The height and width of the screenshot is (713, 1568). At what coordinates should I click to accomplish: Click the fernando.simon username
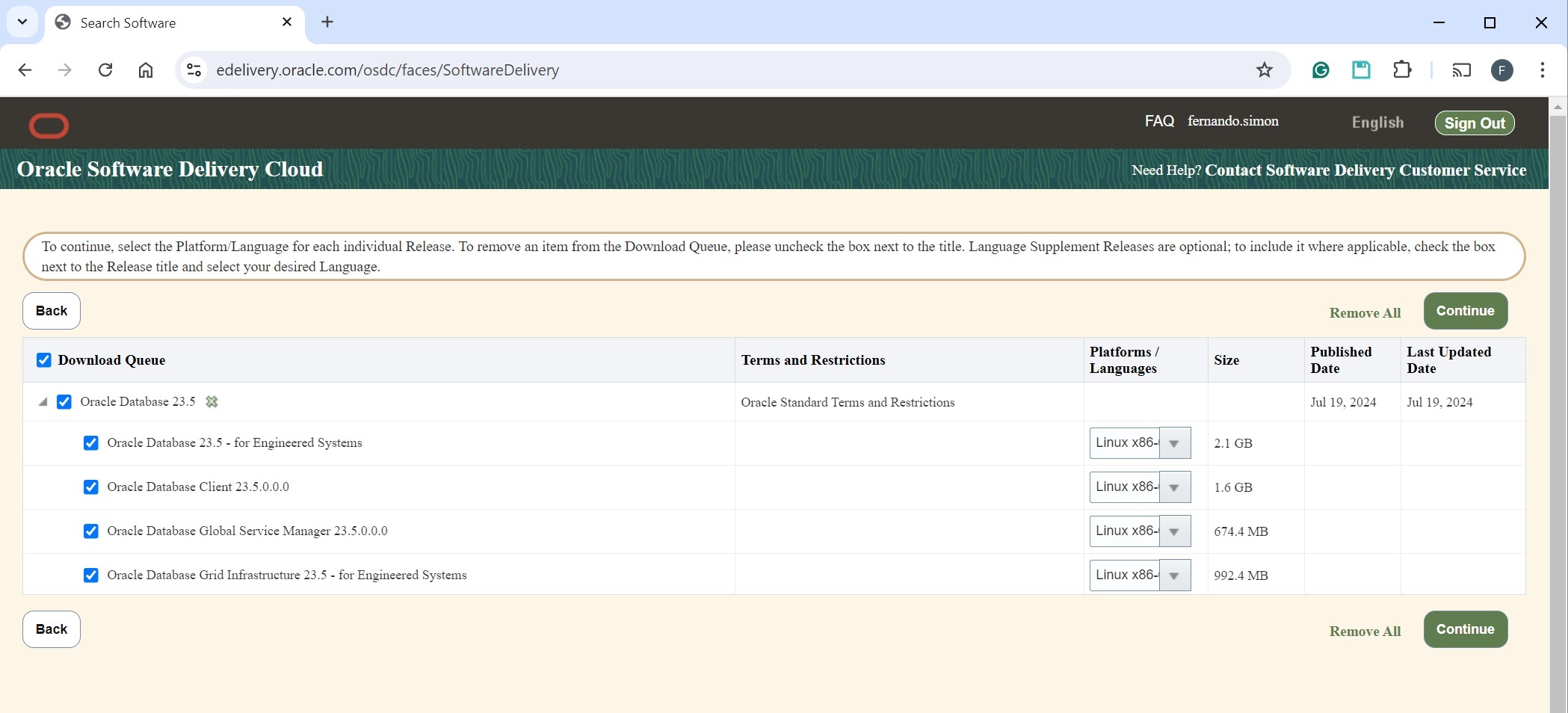click(1233, 121)
